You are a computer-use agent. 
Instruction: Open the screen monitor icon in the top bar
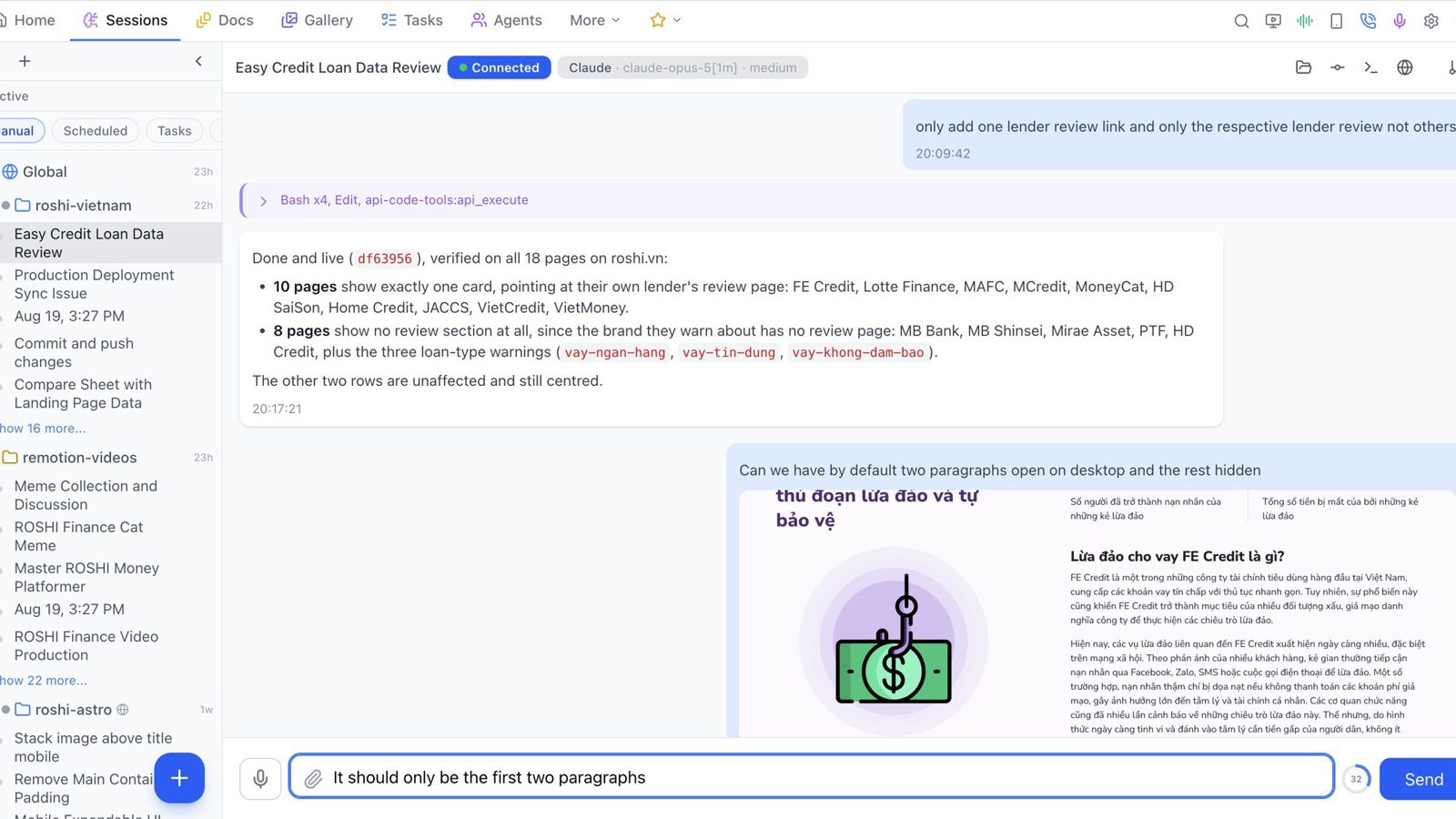tap(1273, 21)
